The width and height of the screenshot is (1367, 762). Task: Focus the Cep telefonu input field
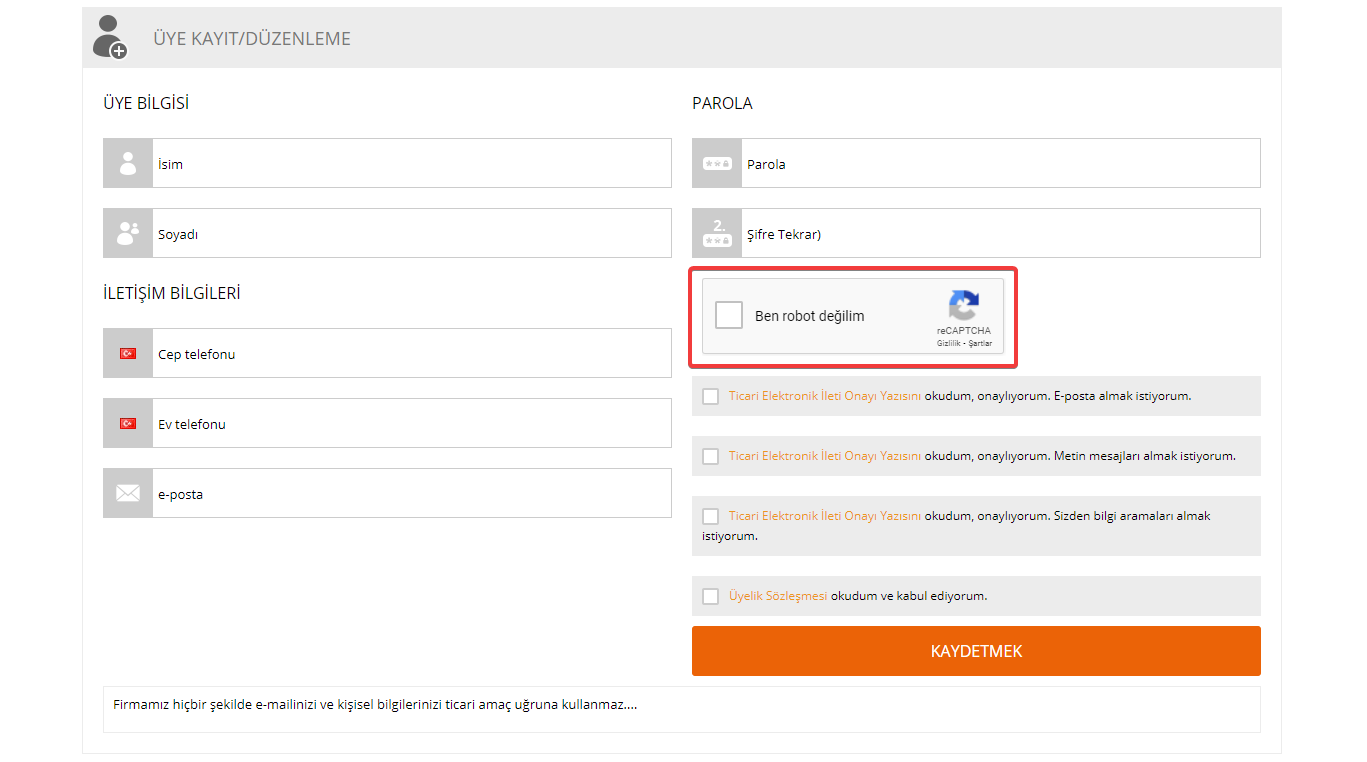[x=412, y=353]
